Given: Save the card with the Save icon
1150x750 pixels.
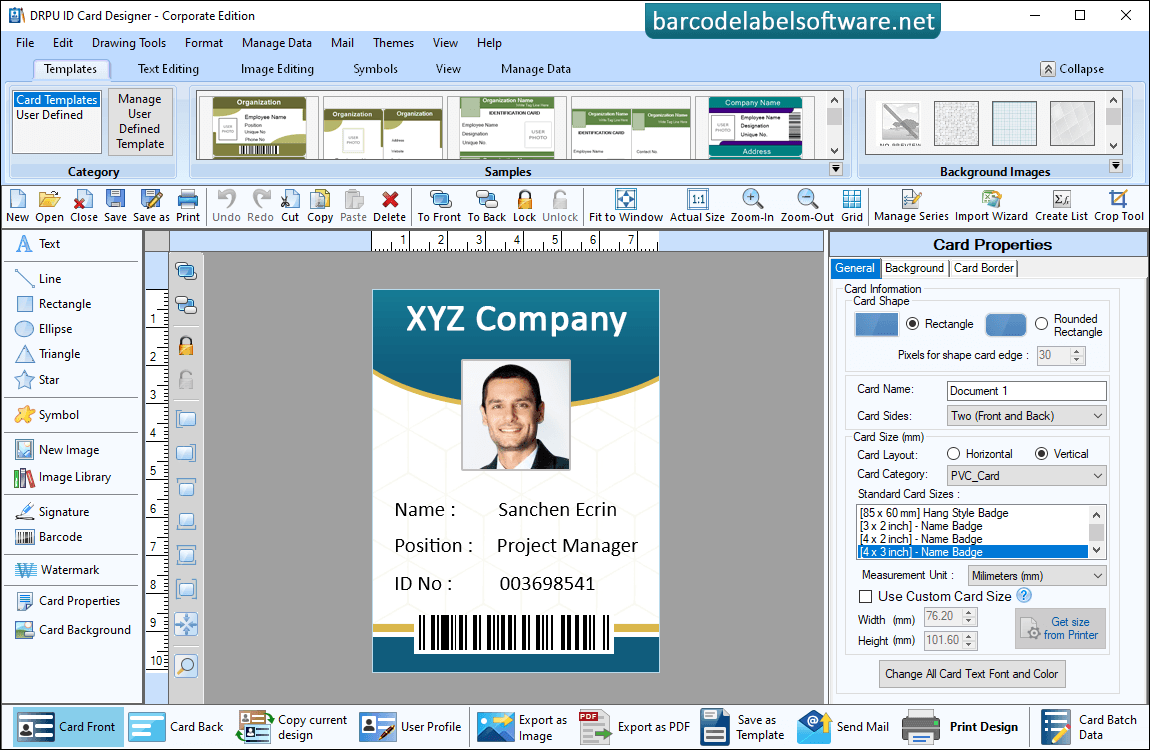Looking at the screenshot, I should 115,206.
